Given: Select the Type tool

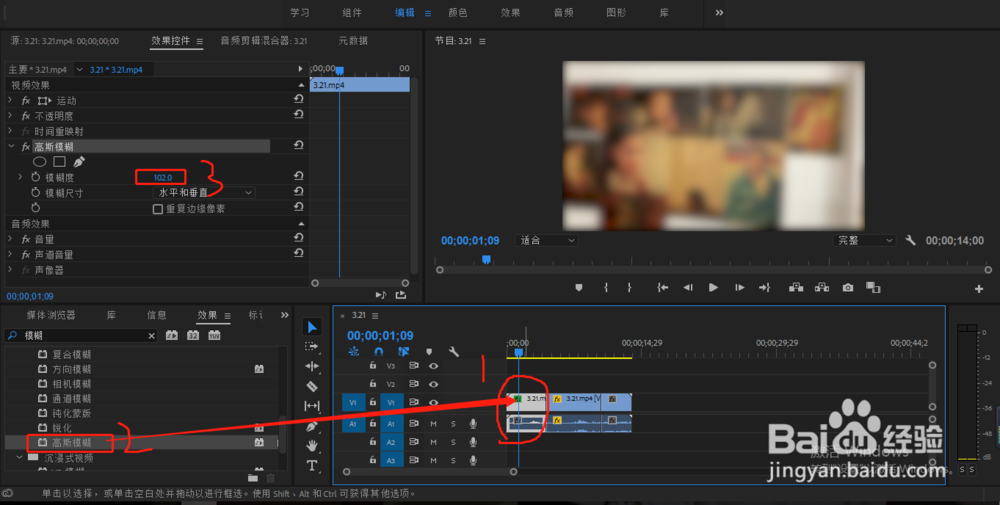Looking at the screenshot, I should (x=312, y=465).
